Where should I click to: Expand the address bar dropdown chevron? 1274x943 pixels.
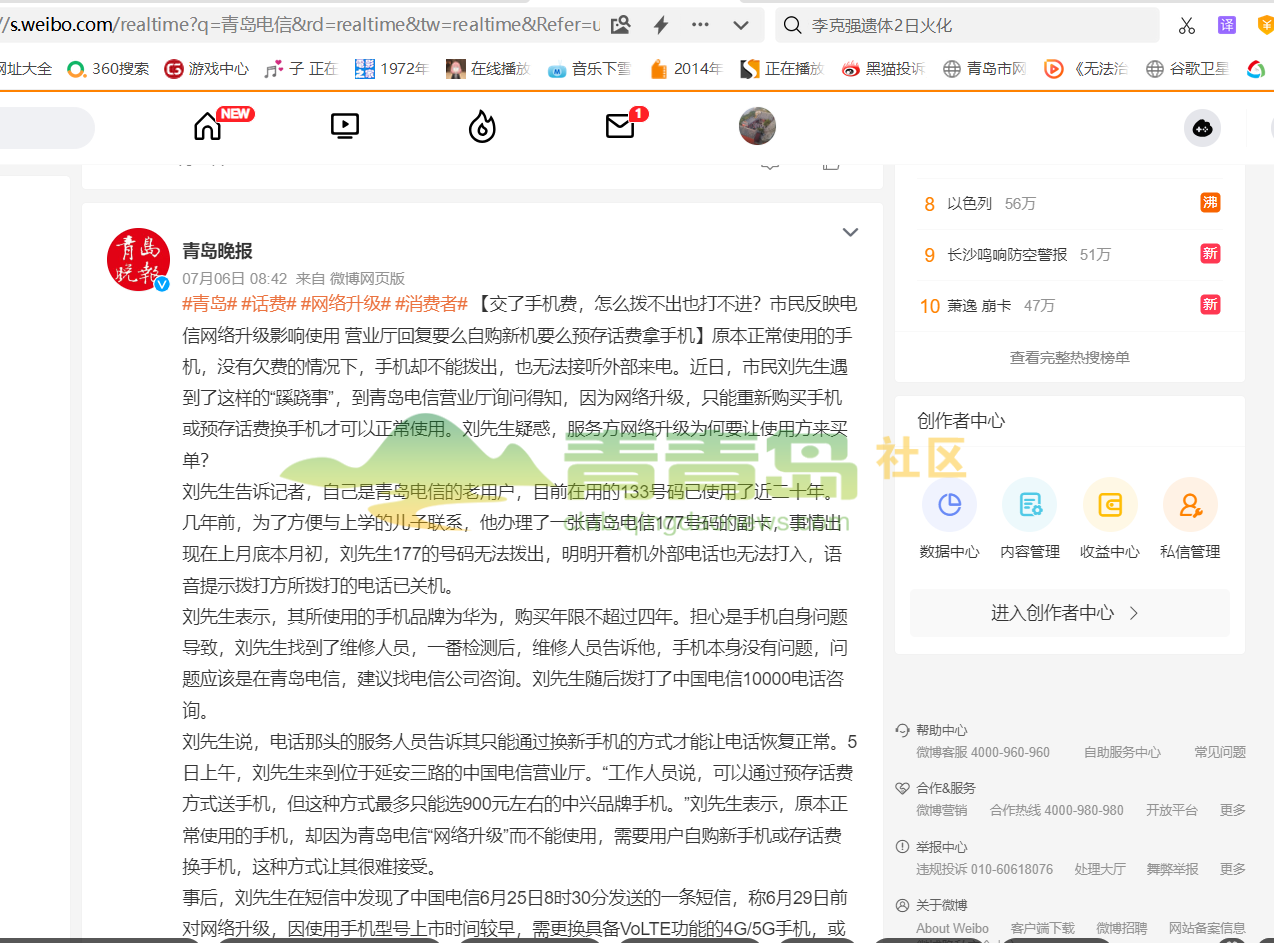(741, 25)
